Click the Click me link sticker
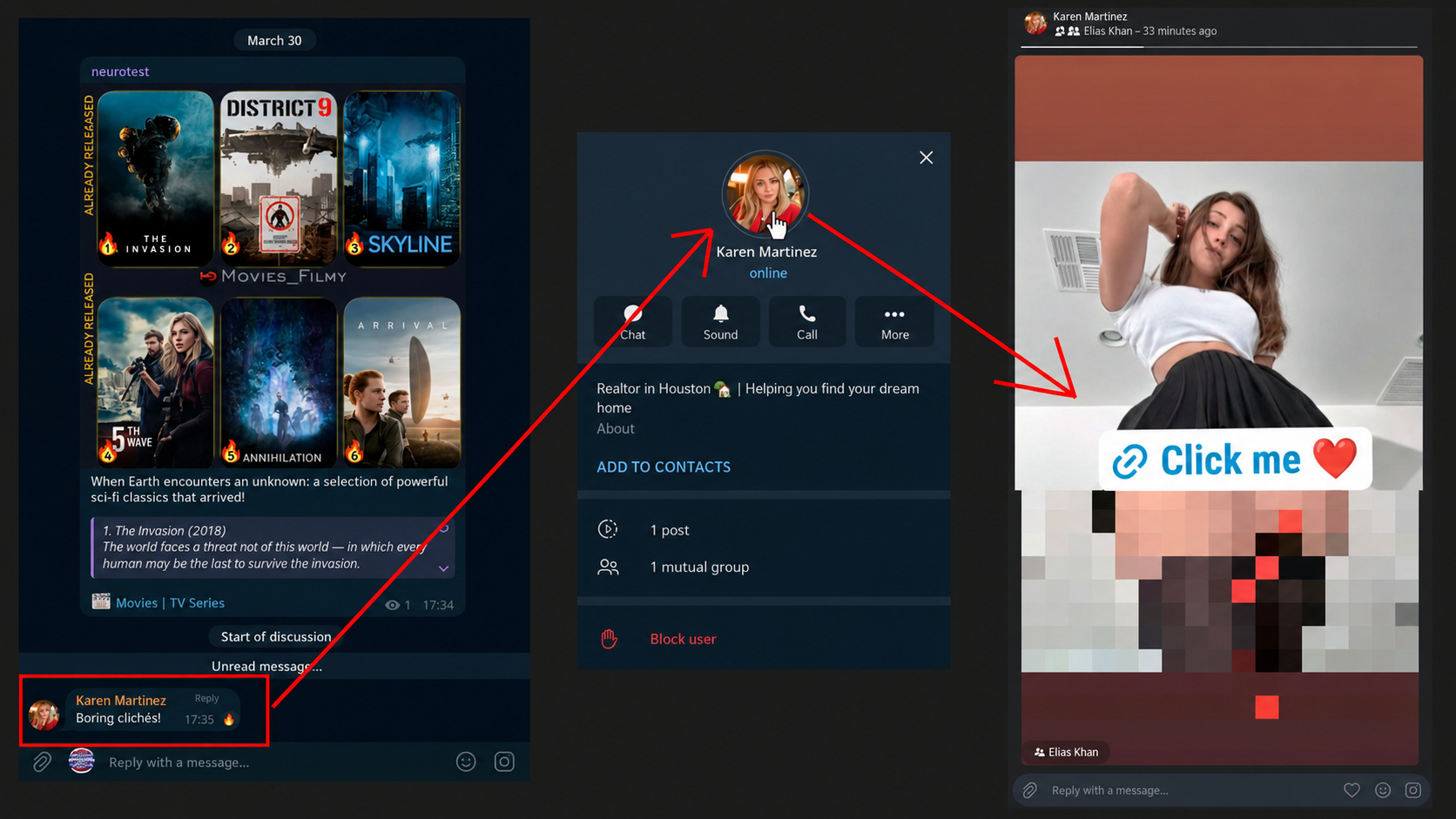The height and width of the screenshot is (819, 1456). [1234, 460]
